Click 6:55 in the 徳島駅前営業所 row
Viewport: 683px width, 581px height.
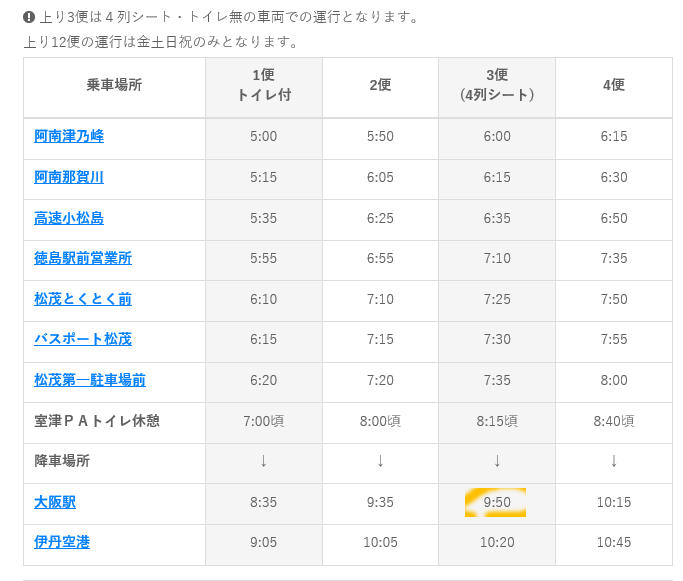click(x=380, y=258)
